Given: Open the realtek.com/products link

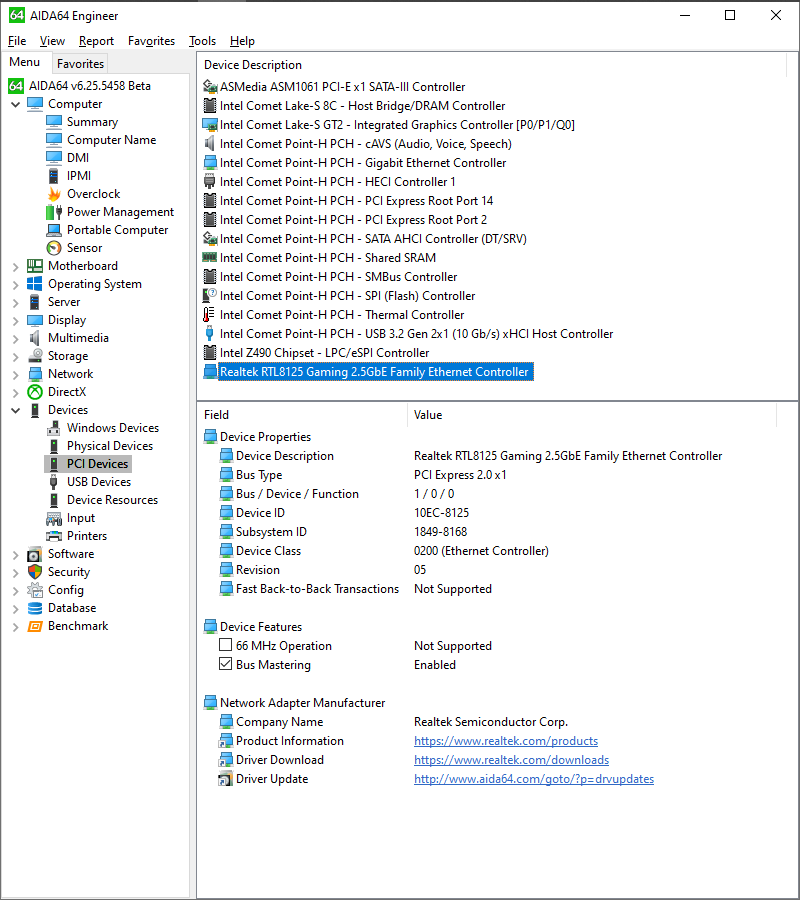Looking at the screenshot, I should (x=506, y=741).
